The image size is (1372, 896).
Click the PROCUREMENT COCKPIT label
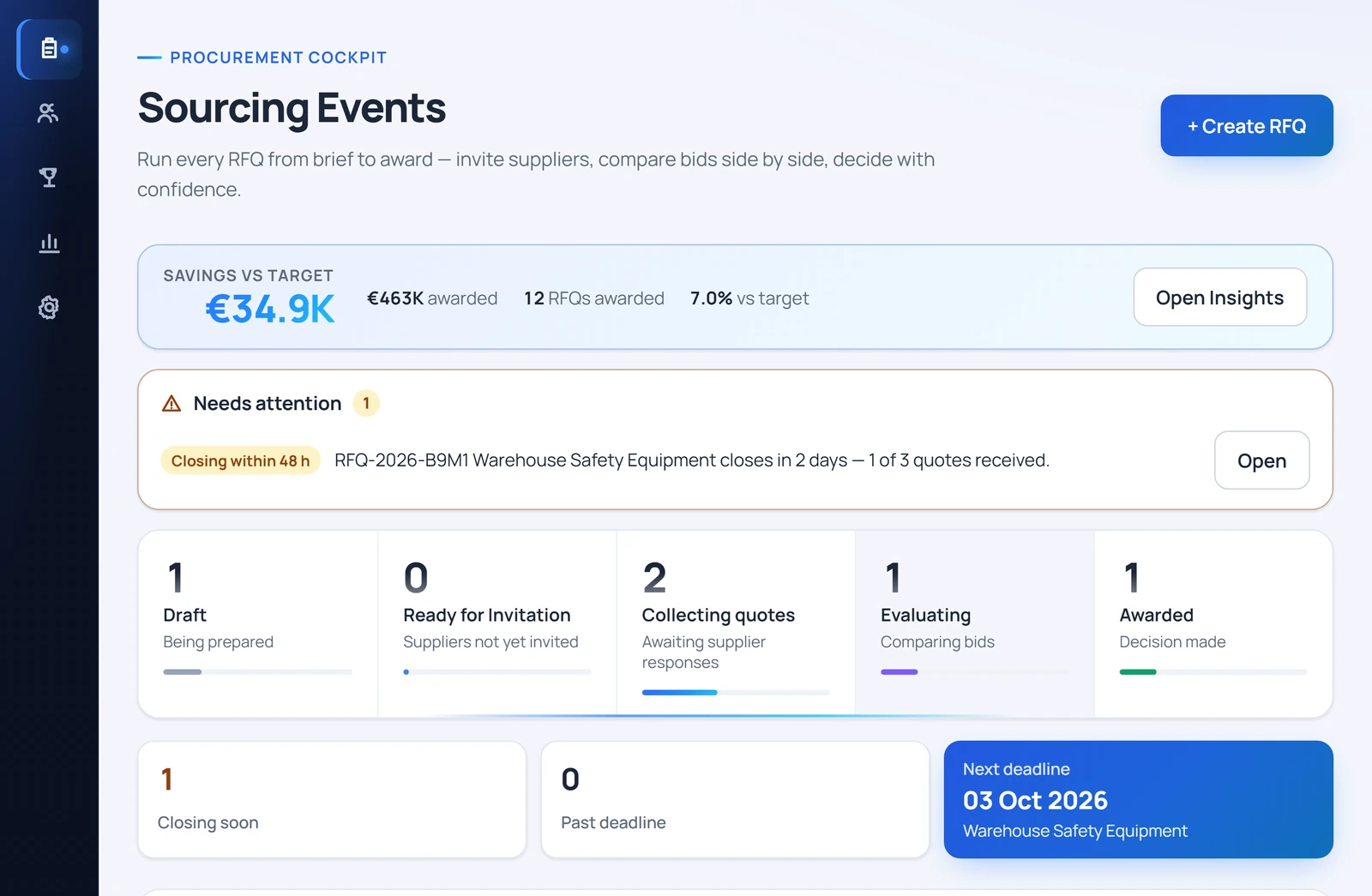279,57
